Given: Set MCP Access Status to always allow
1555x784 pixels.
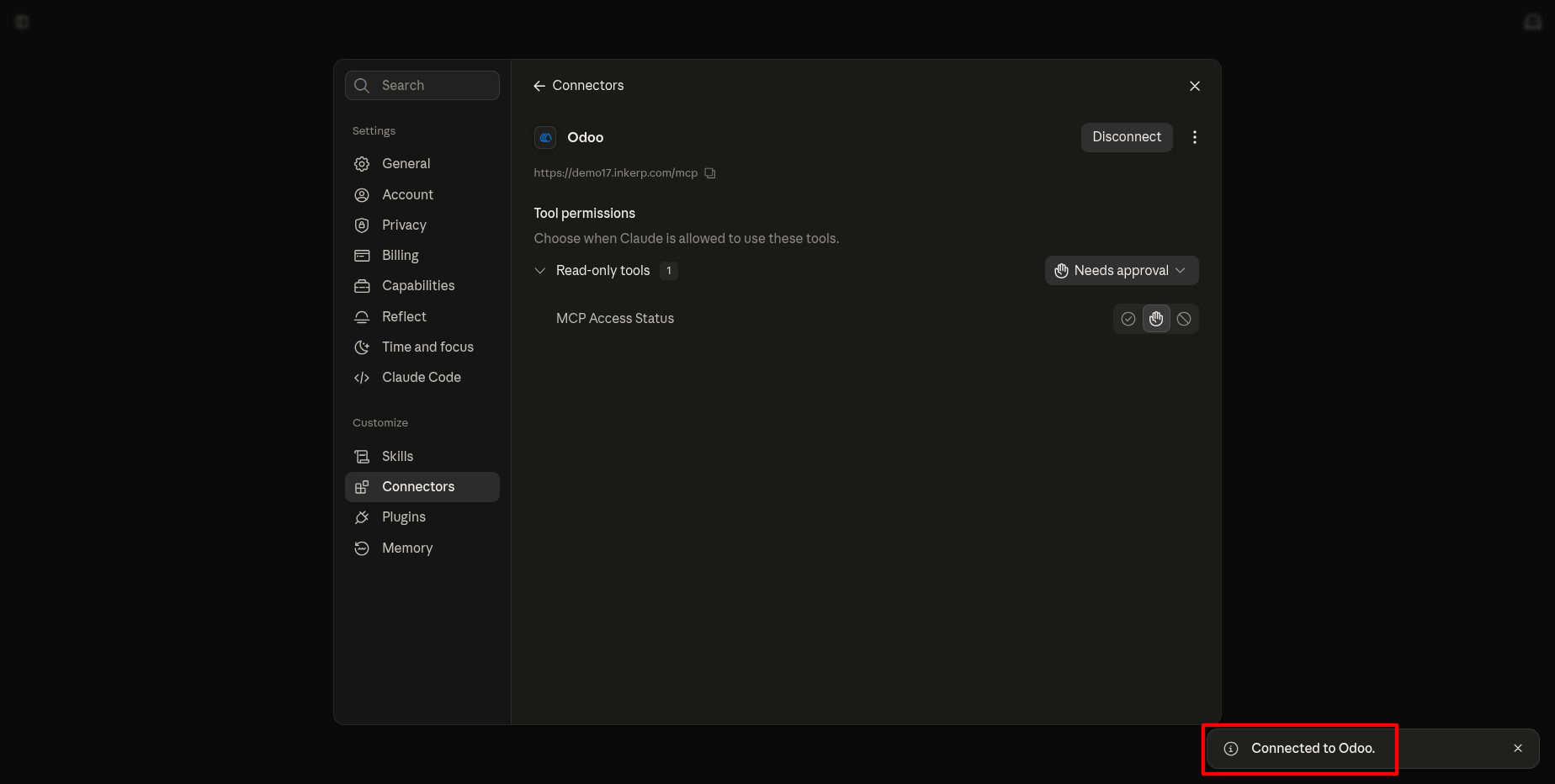Looking at the screenshot, I should [x=1128, y=319].
